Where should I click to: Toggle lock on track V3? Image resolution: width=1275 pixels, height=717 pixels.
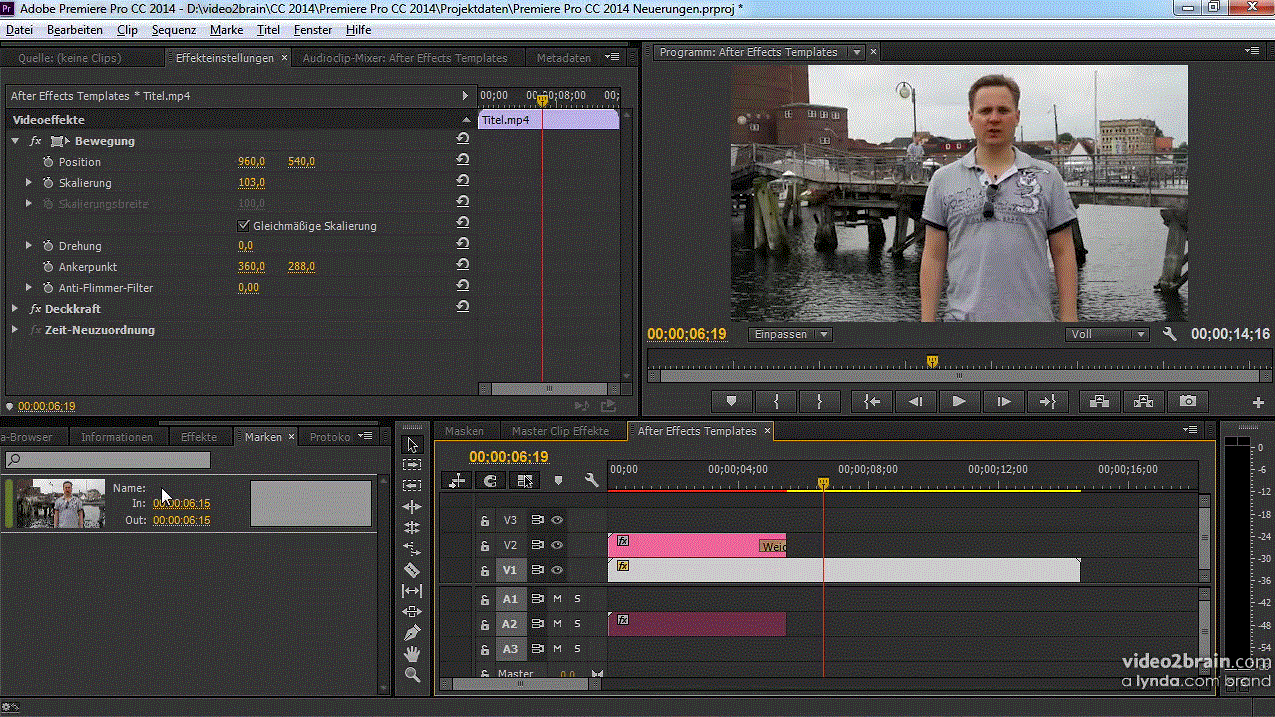[484, 520]
